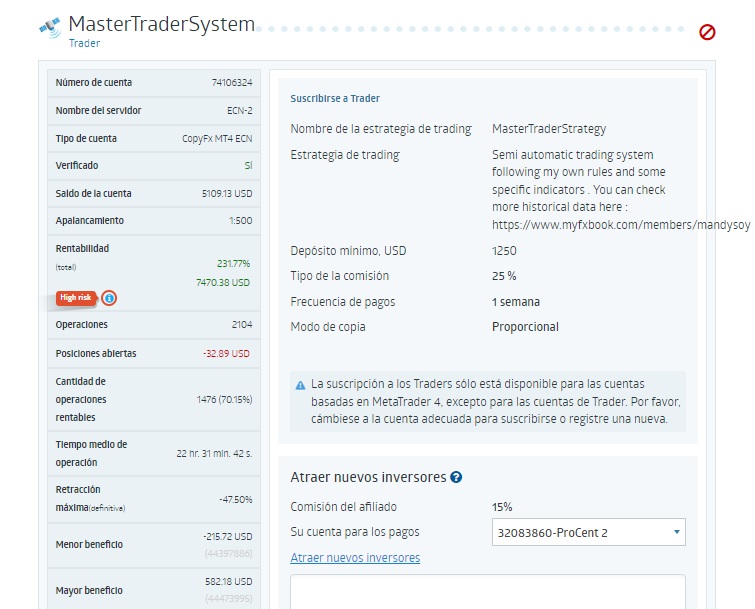The width and height of the screenshot is (755, 609).
Task: Click the max drawdown value -47.50%
Action: 236,500
